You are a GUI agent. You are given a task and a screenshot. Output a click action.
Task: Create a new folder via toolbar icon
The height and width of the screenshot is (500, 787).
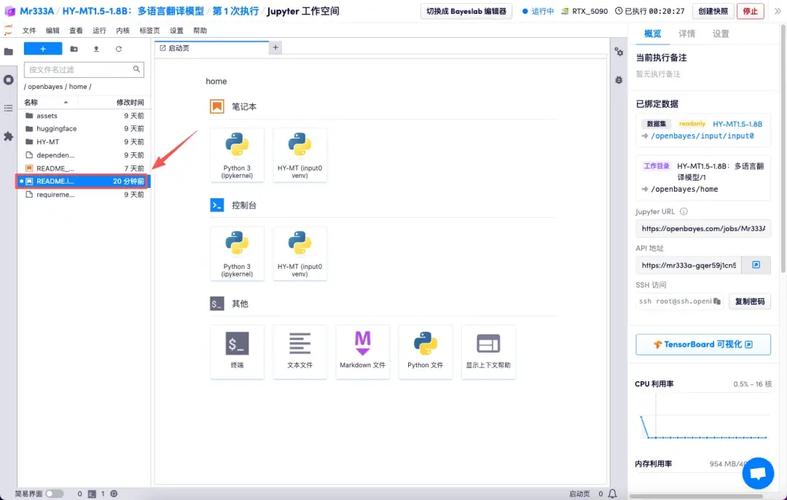click(74, 49)
